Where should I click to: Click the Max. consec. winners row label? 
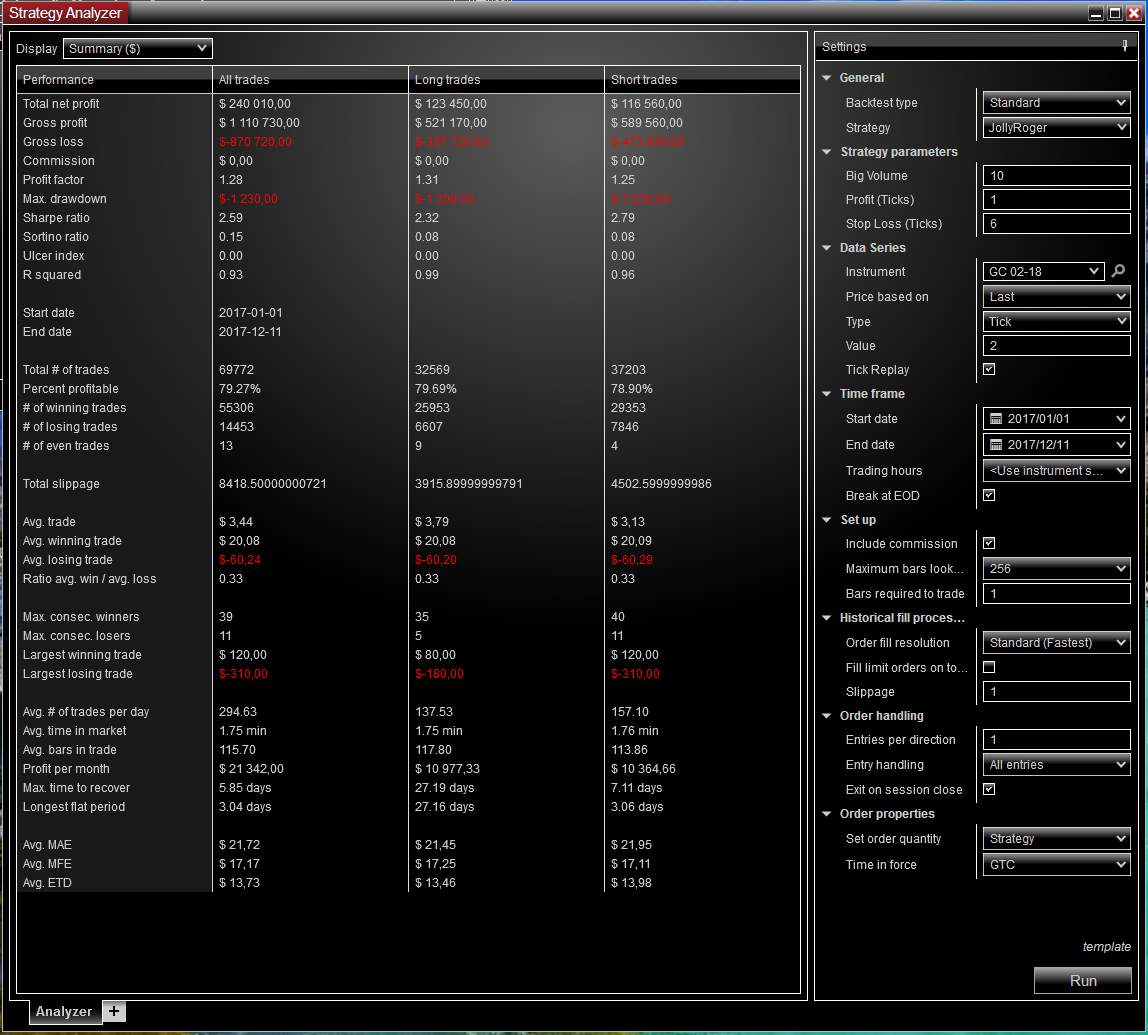point(81,617)
